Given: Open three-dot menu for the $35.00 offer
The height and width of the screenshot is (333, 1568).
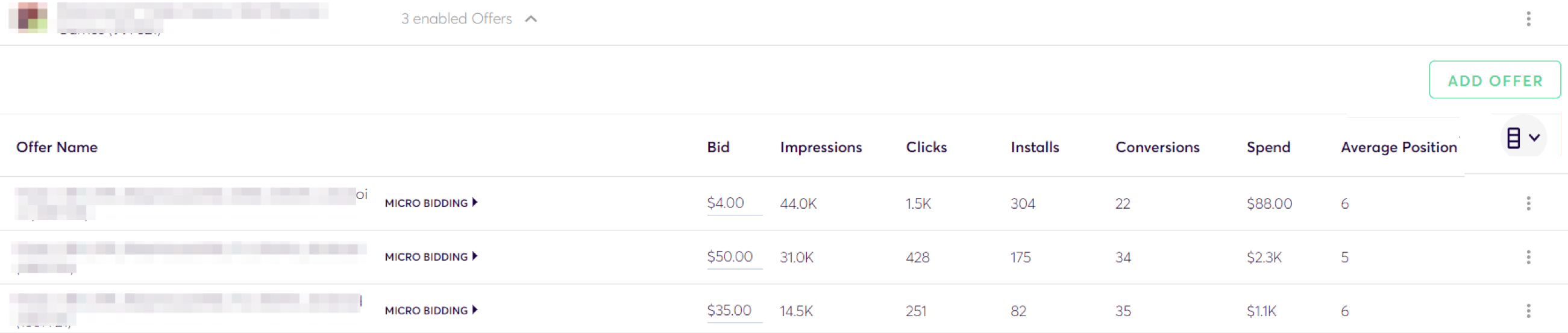Looking at the screenshot, I should click(1528, 311).
